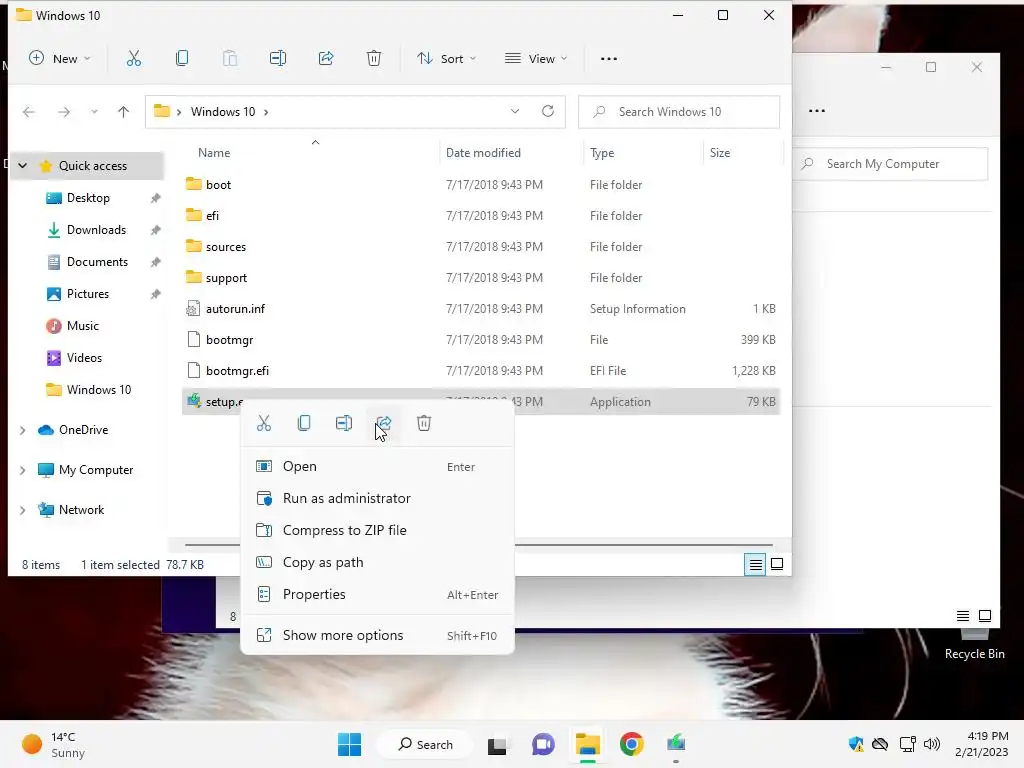
Task: Expand the address bar history dropdown
Action: click(515, 112)
